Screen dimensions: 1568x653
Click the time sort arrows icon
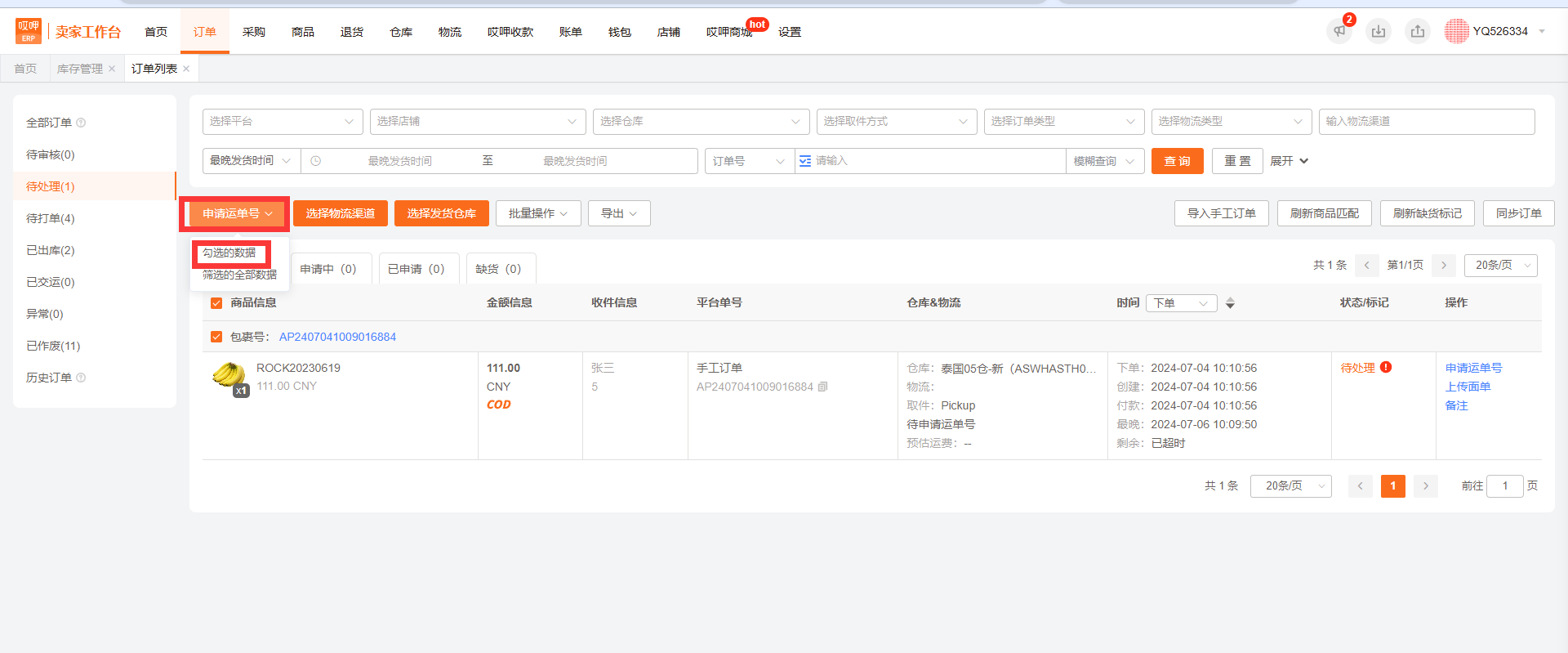coord(1230,303)
